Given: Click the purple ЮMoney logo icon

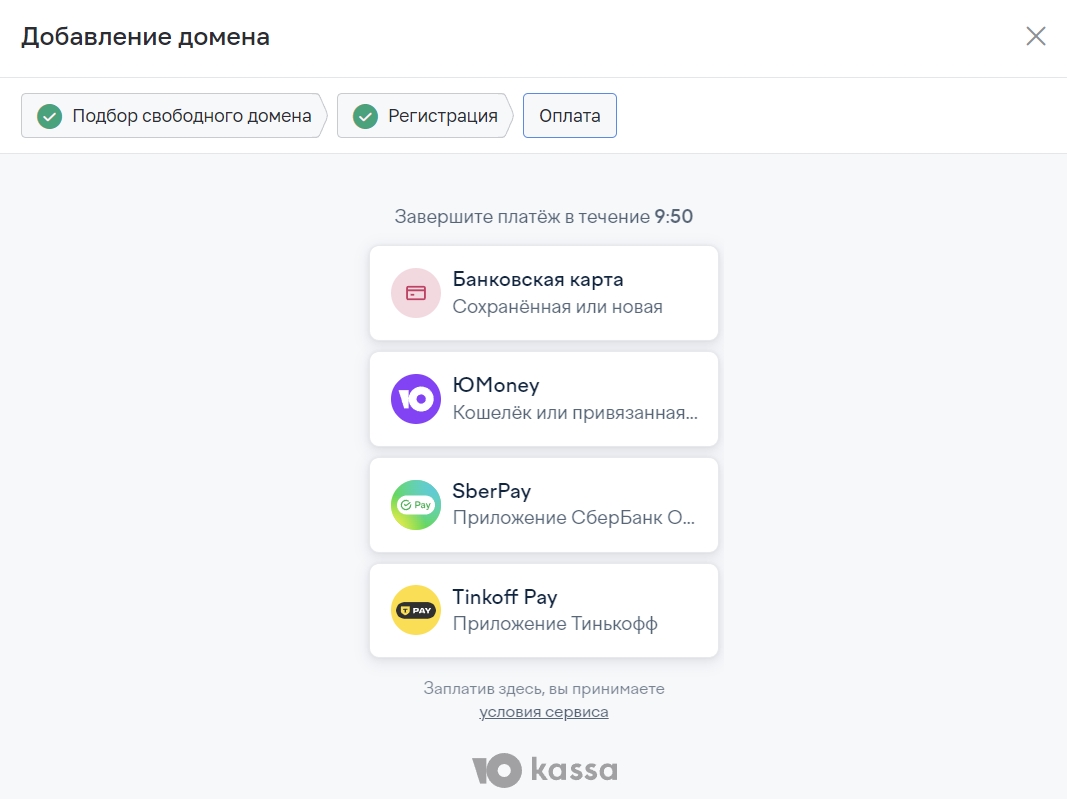Looking at the screenshot, I should click(416, 399).
